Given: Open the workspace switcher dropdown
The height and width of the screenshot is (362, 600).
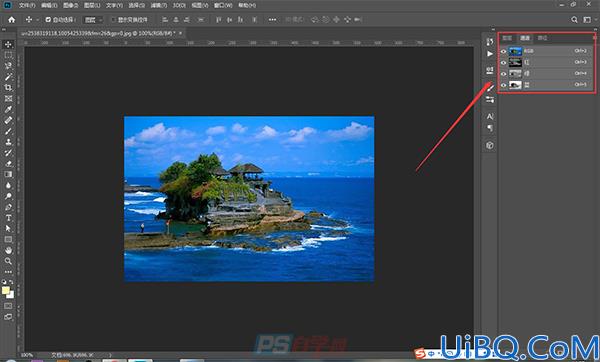Looking at the screenshot, I should (587, 20).
